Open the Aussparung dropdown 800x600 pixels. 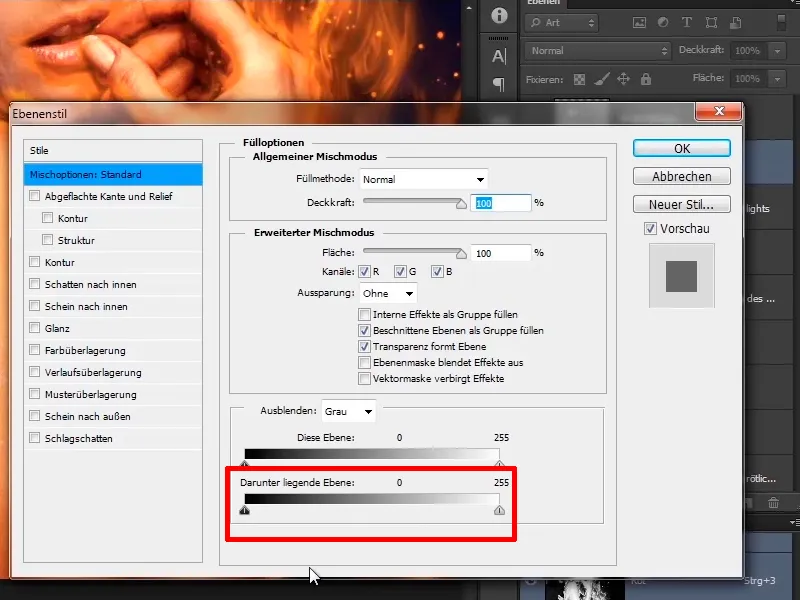pyautogui.click(x=388, y=293)
